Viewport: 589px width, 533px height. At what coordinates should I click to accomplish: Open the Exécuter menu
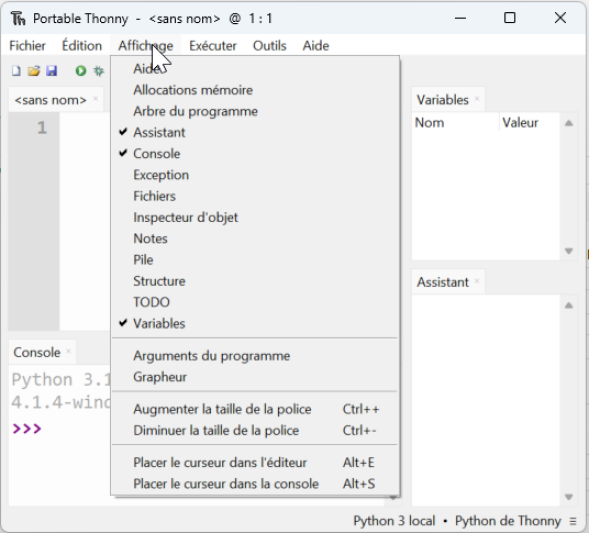click(x=213, y=46)
